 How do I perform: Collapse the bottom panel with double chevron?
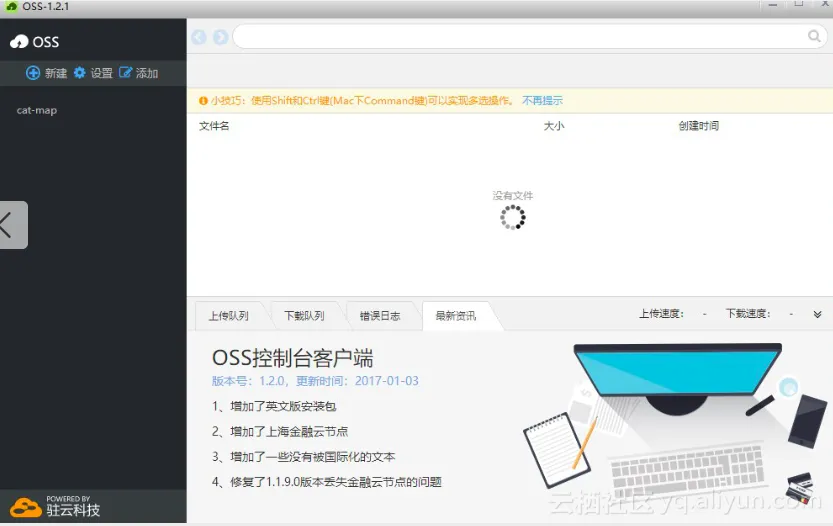point(817,314)
